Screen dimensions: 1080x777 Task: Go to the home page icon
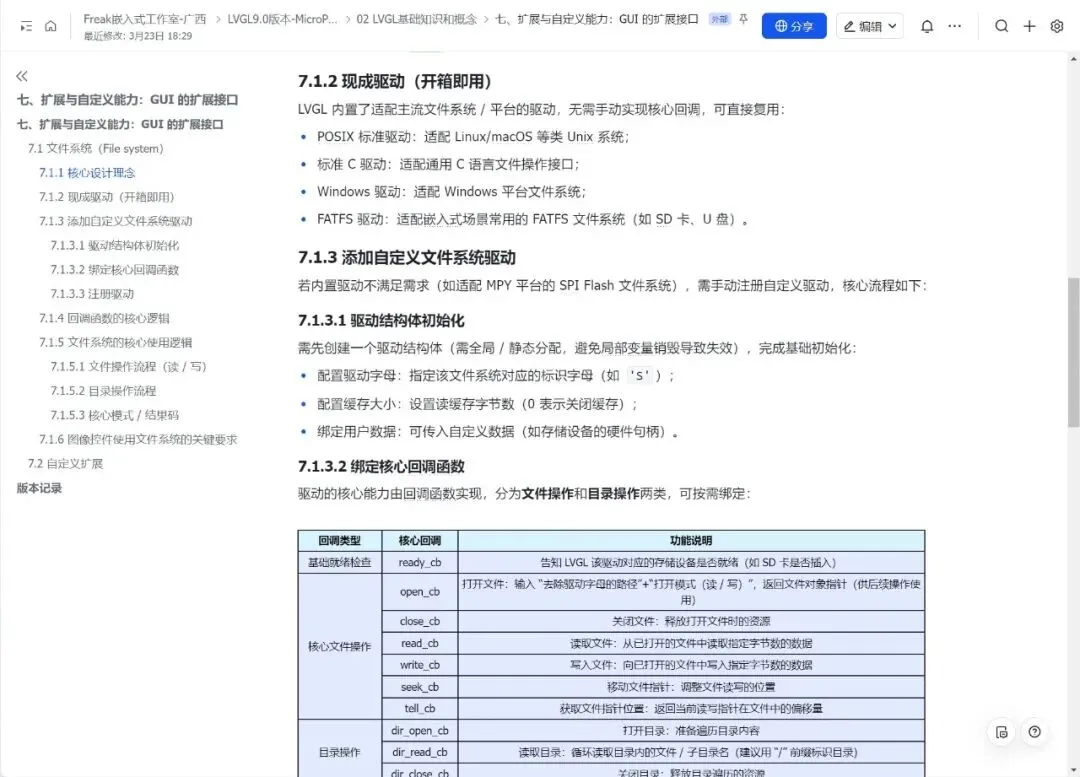click(50, 26)
